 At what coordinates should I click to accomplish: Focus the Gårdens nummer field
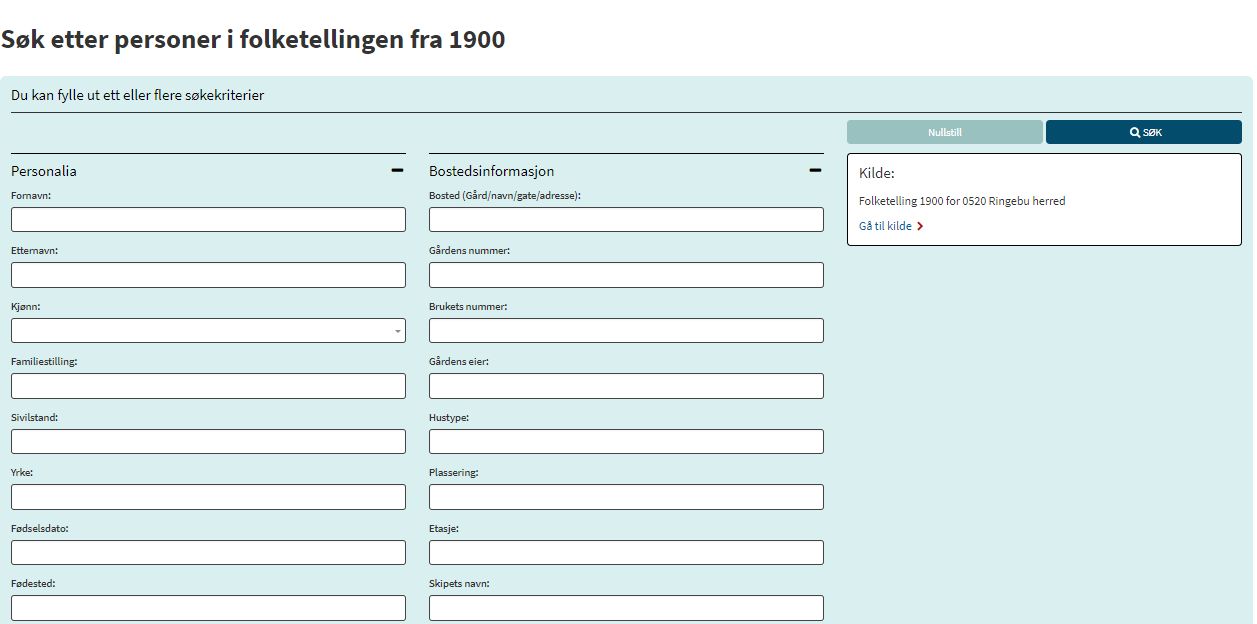626,275
